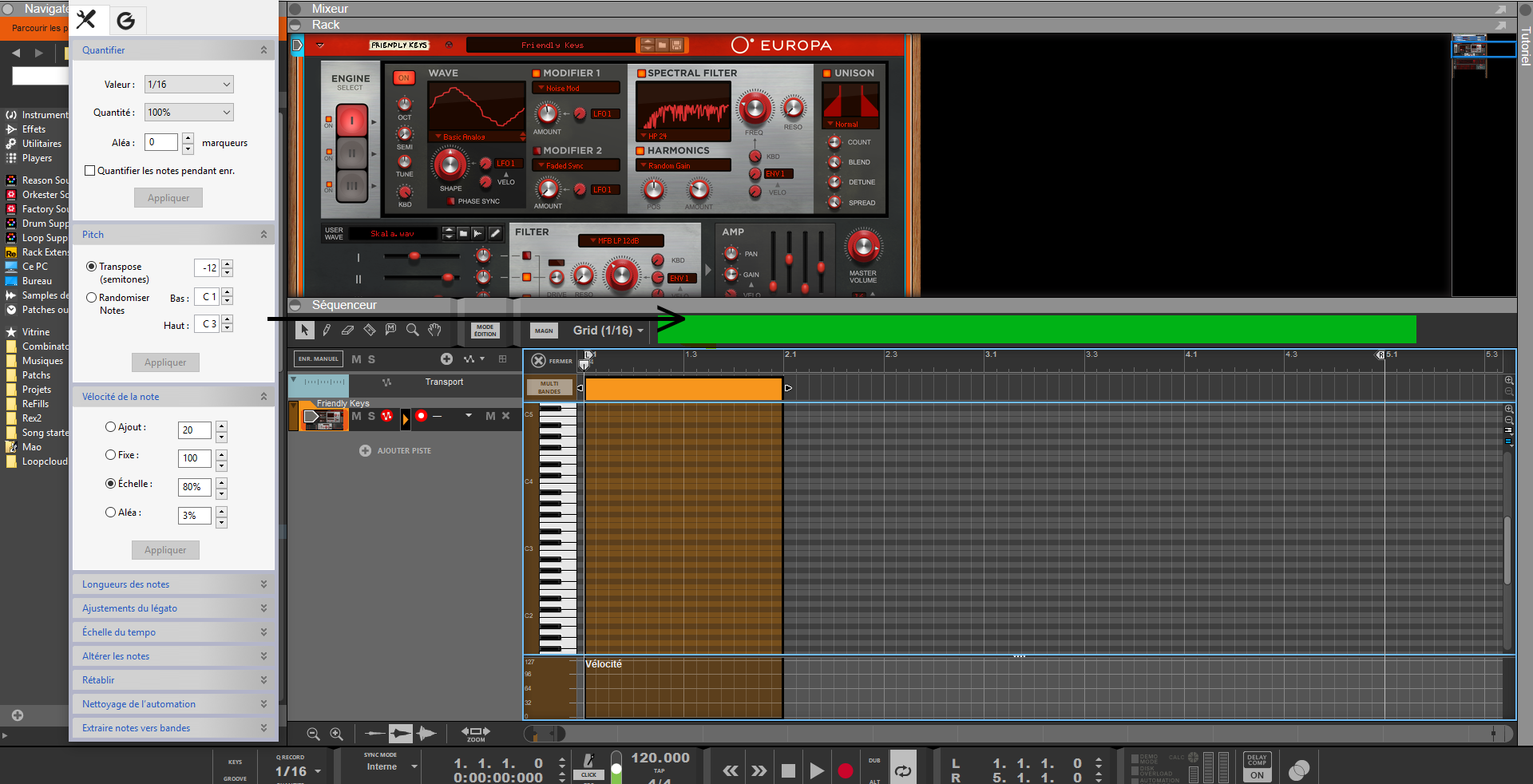The width and height of the screenshot is (1533, 784).
Task: Click the Friendly Keys device thumbnail
Action: click(x=324, y=419)
